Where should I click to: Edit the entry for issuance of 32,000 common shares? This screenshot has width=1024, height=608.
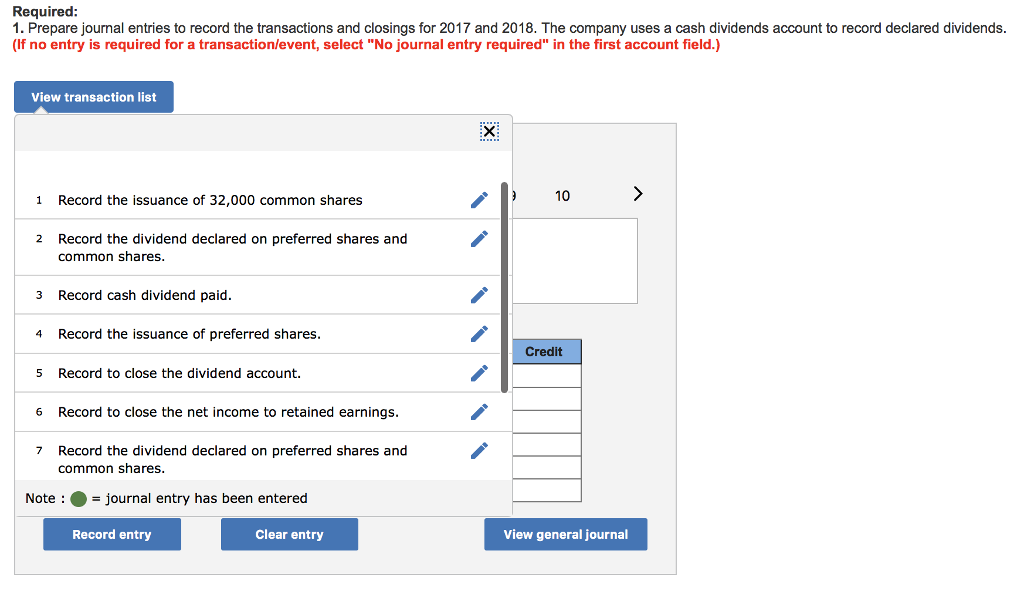pos(478,200)
